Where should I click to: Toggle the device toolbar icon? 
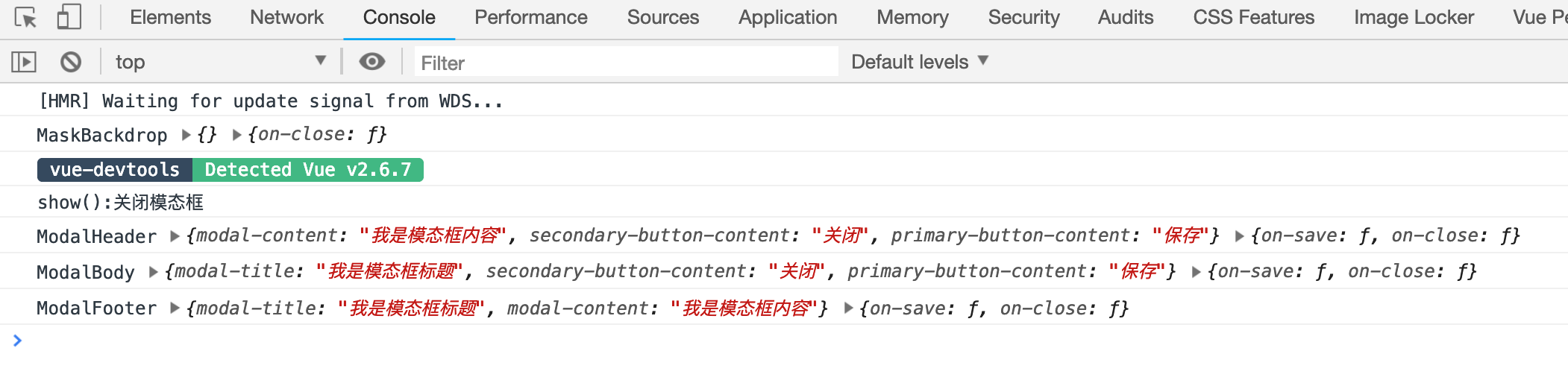pyautogui.click(x=69, y=17)
